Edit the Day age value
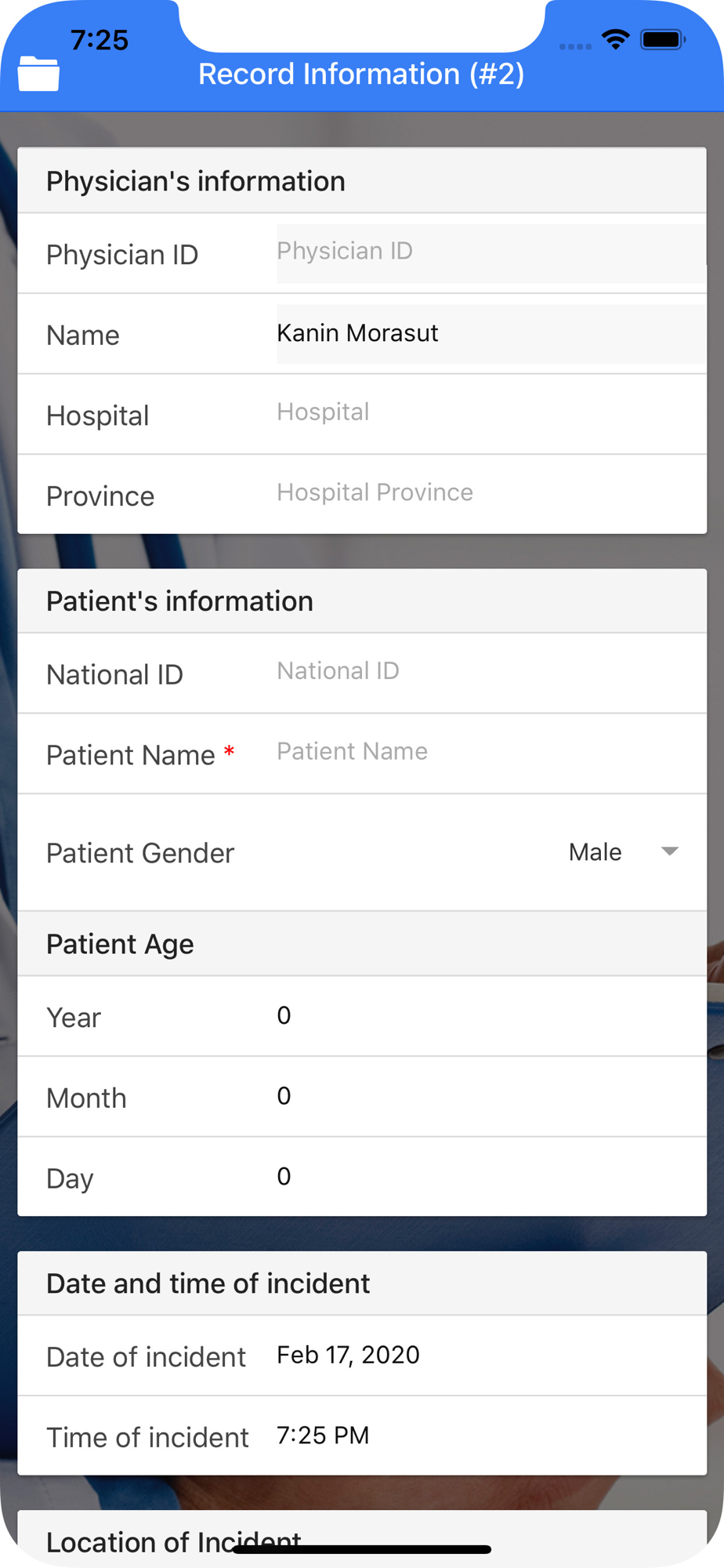This screenshot has height=1568, width=724. click(491, 1177)
